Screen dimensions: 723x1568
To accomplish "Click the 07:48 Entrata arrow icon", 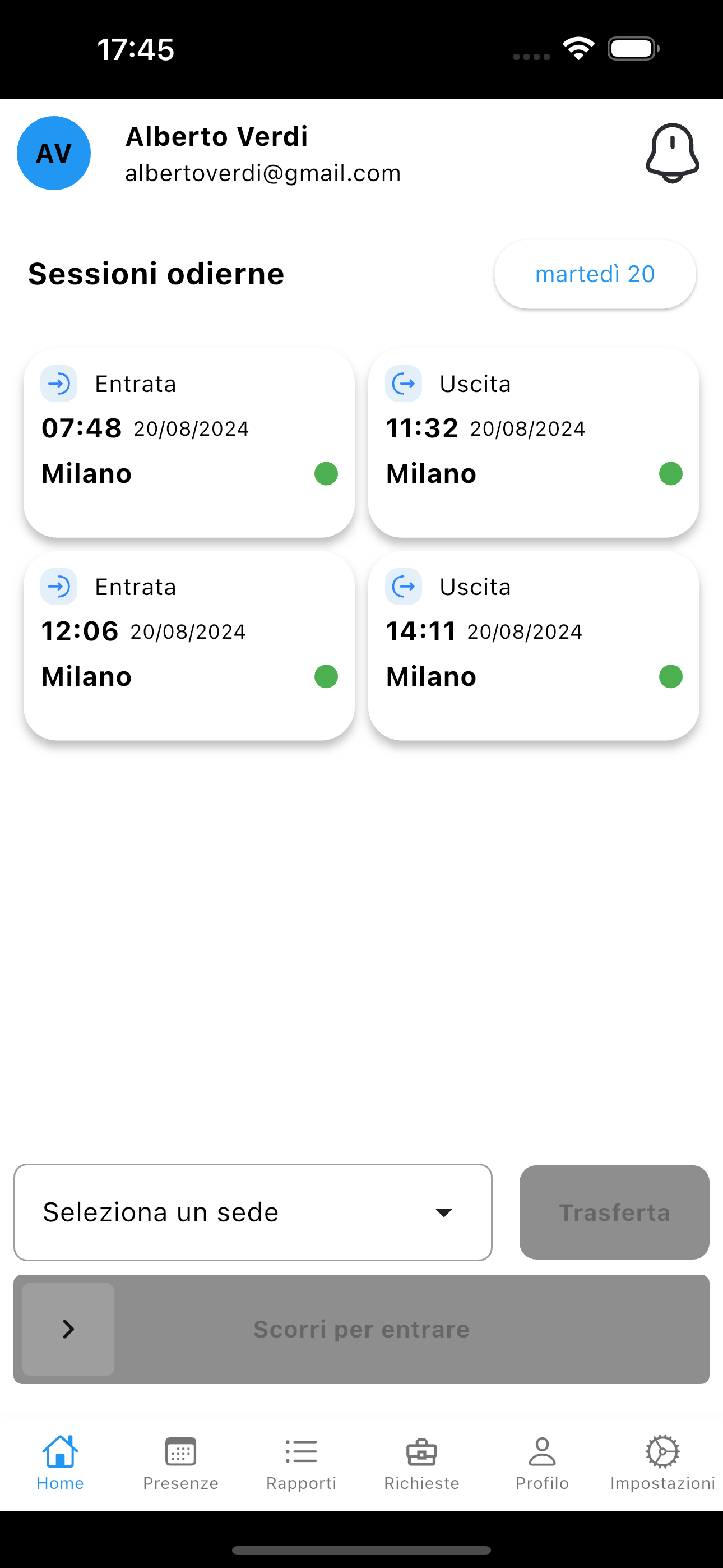I will tap(59, 384).
